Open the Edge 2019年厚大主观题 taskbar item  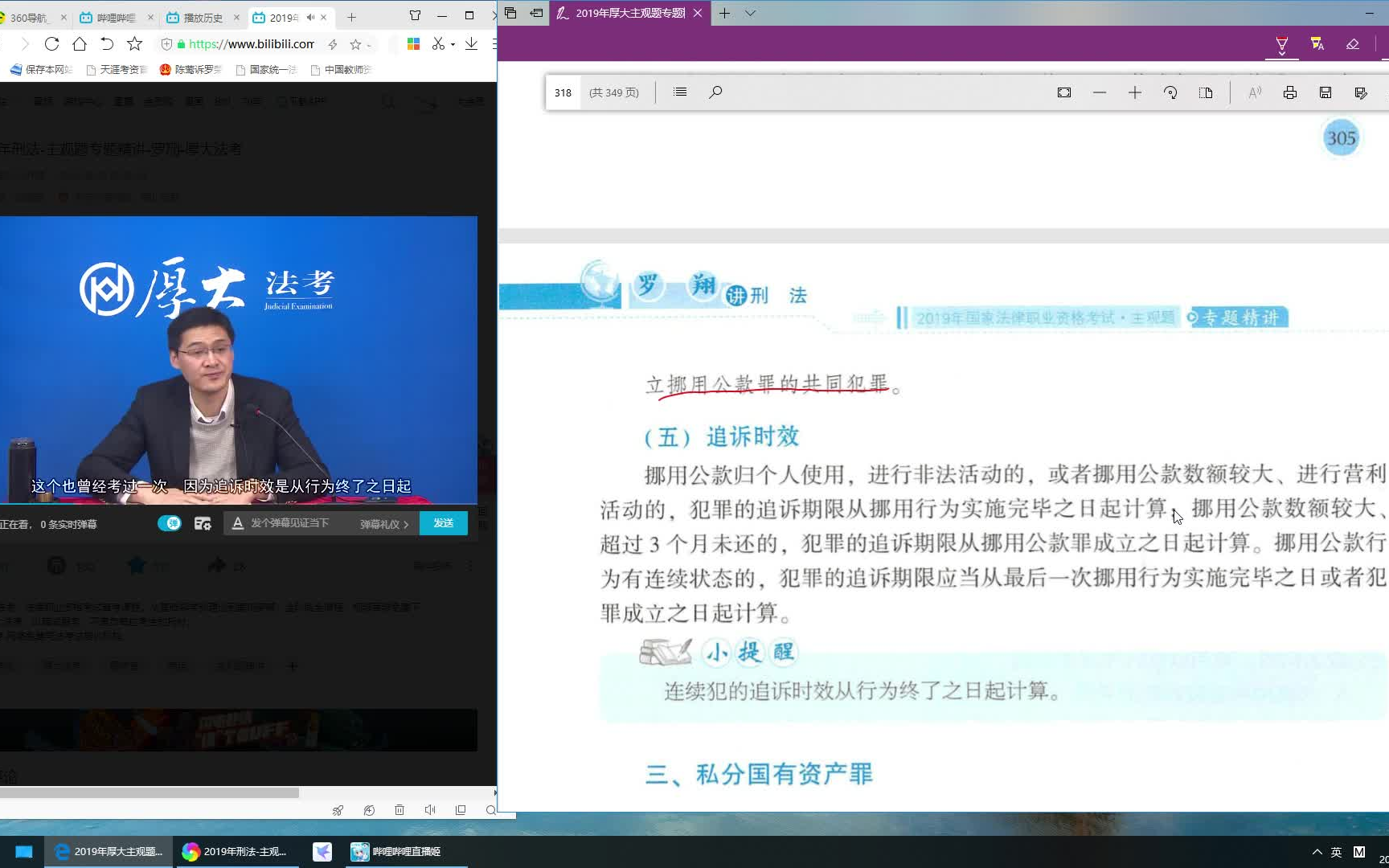point(108,851)
